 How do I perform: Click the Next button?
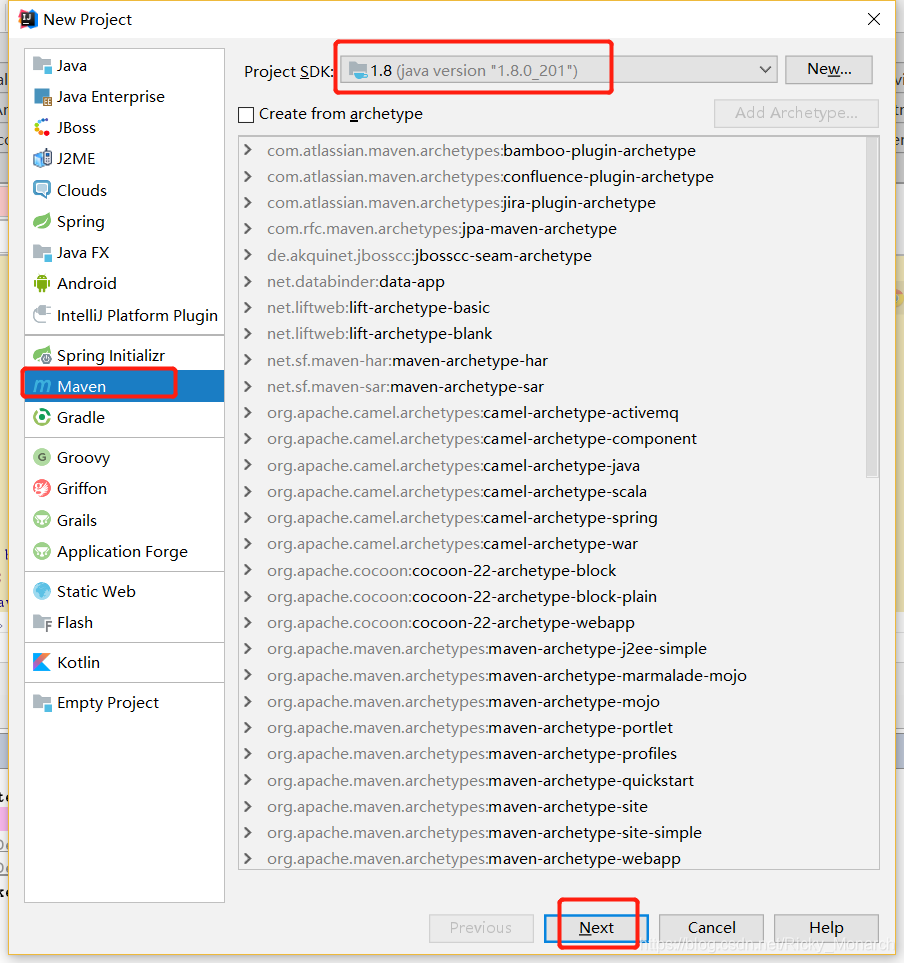tap(596, 927)
